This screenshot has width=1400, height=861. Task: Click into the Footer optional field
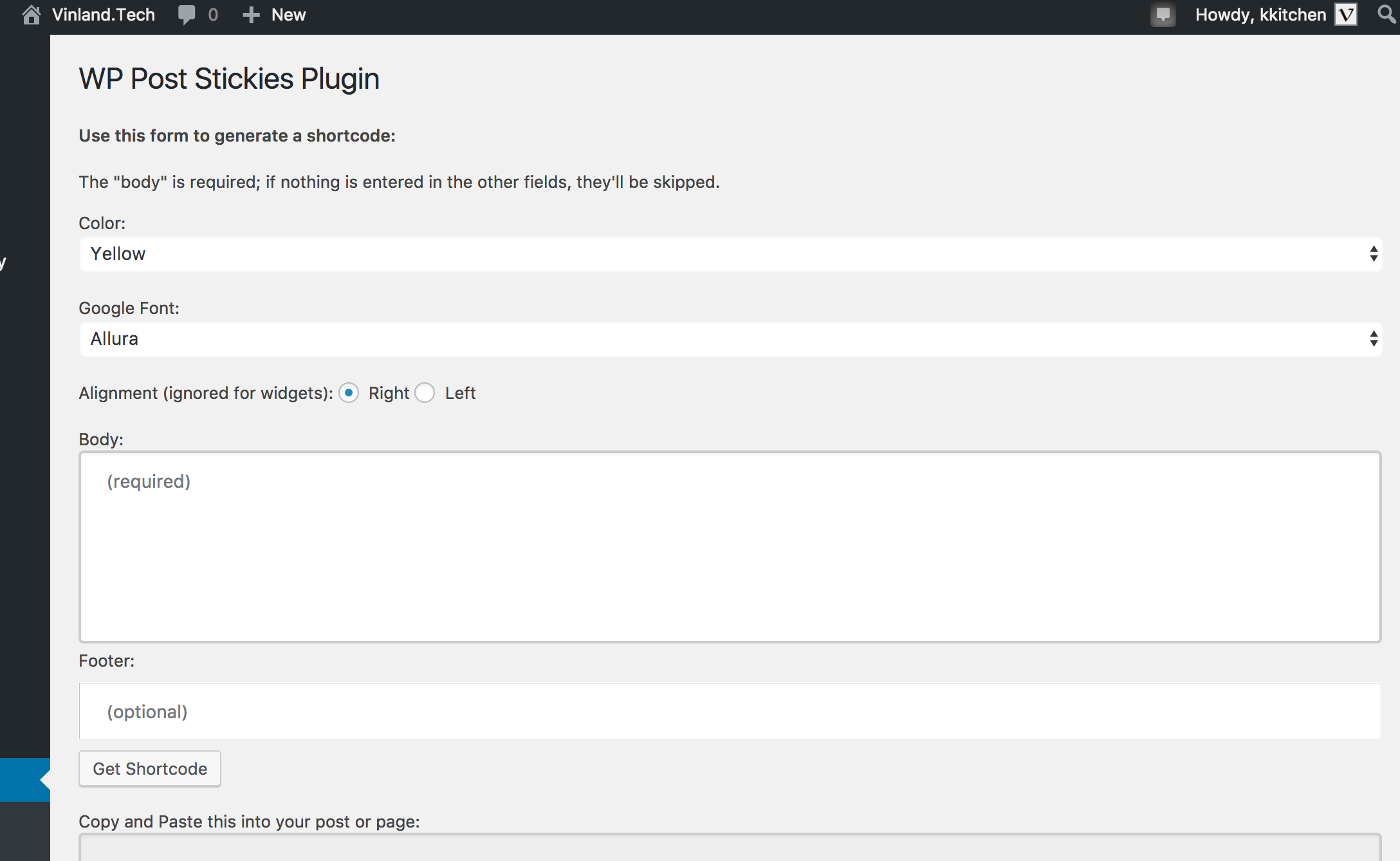click(730, 710)
